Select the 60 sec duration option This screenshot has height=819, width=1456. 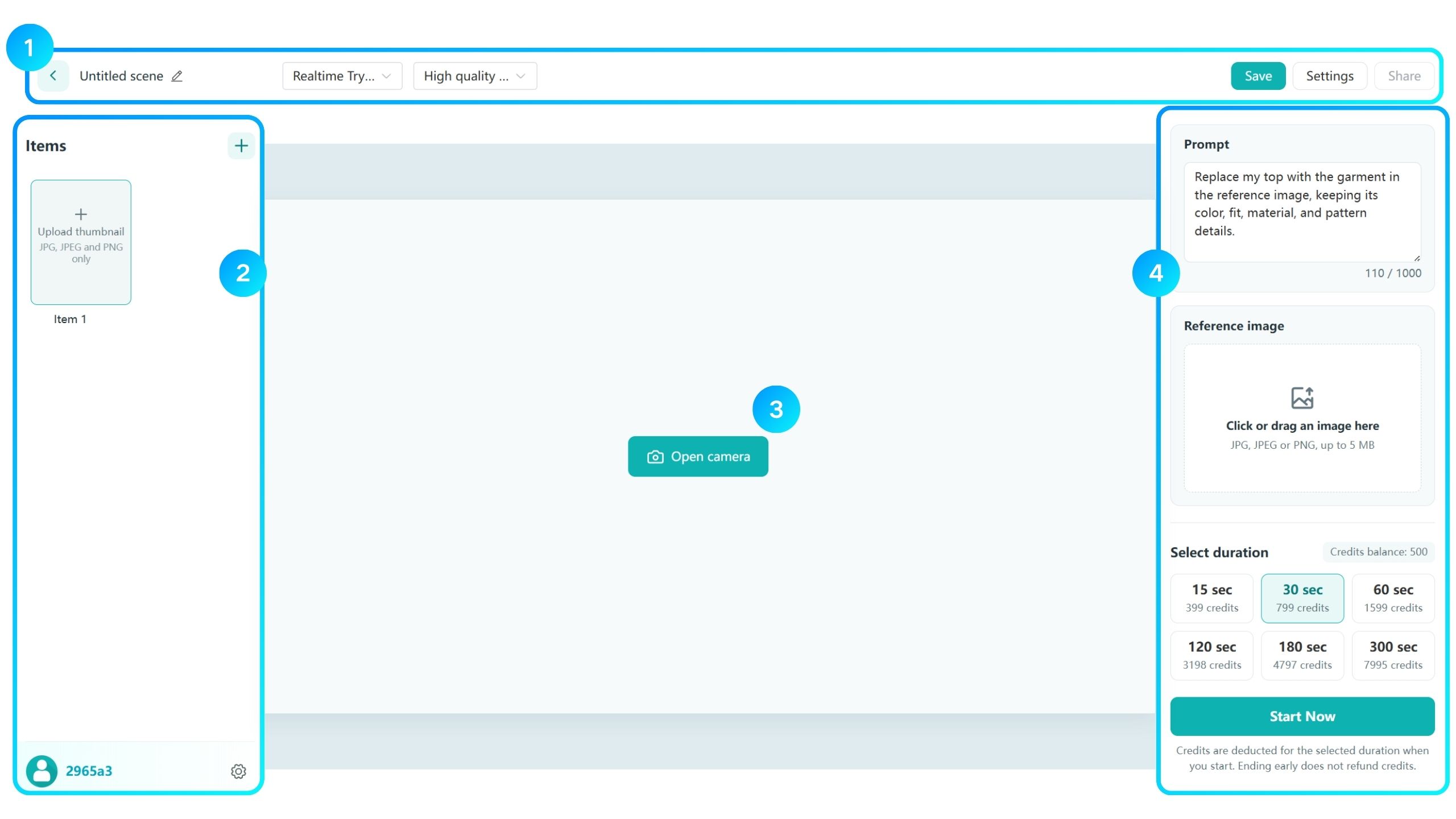pyautogui.click(x=1393, y=598)
